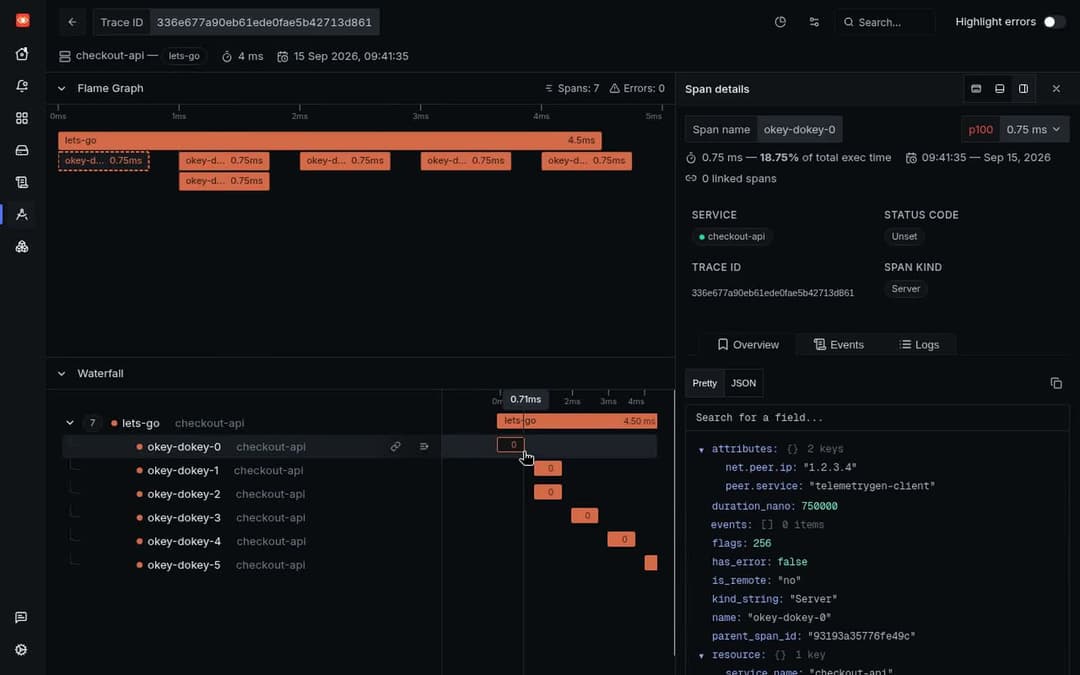This screenshot has height=675, width=1080.
Task: Click the Unset status code badge
Action: pyautogui.click(x=904, y=236)
